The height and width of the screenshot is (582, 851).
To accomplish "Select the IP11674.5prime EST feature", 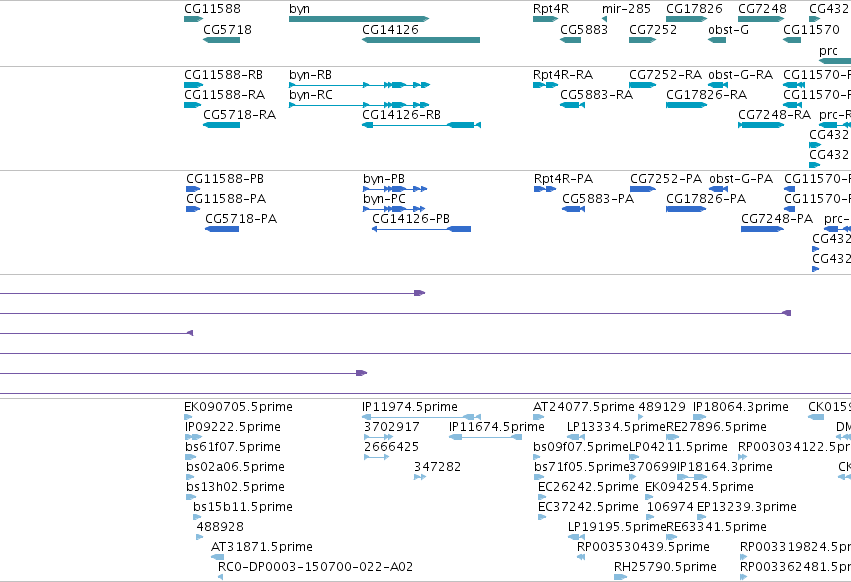I will click(x=485, y=437).
